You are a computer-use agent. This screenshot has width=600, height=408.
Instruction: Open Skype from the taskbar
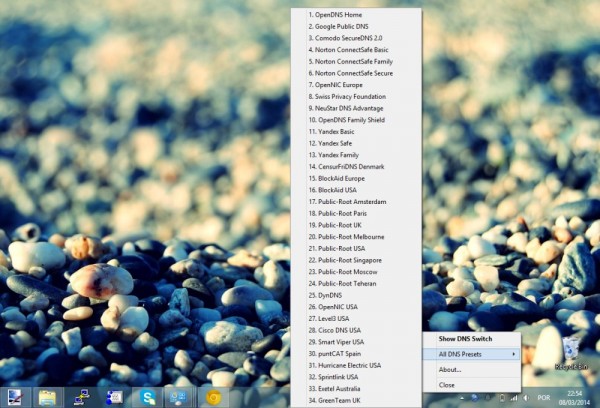tap(147, 397)
